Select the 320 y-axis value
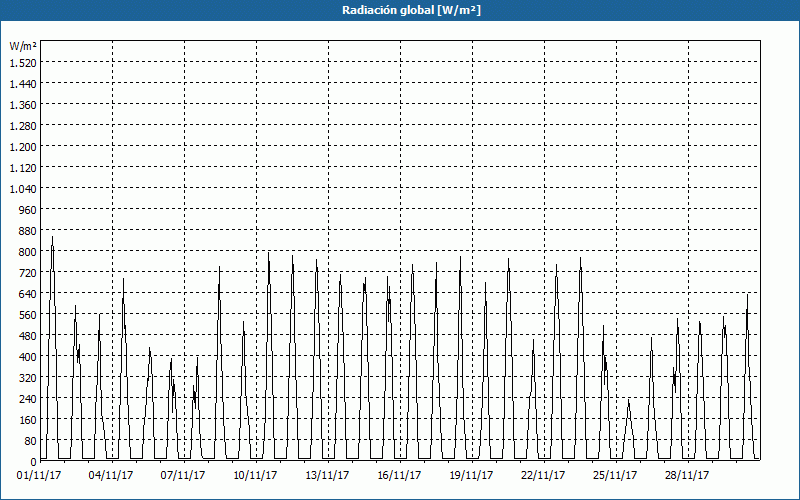This screenshot has height=500, width=800. point(29,378)
